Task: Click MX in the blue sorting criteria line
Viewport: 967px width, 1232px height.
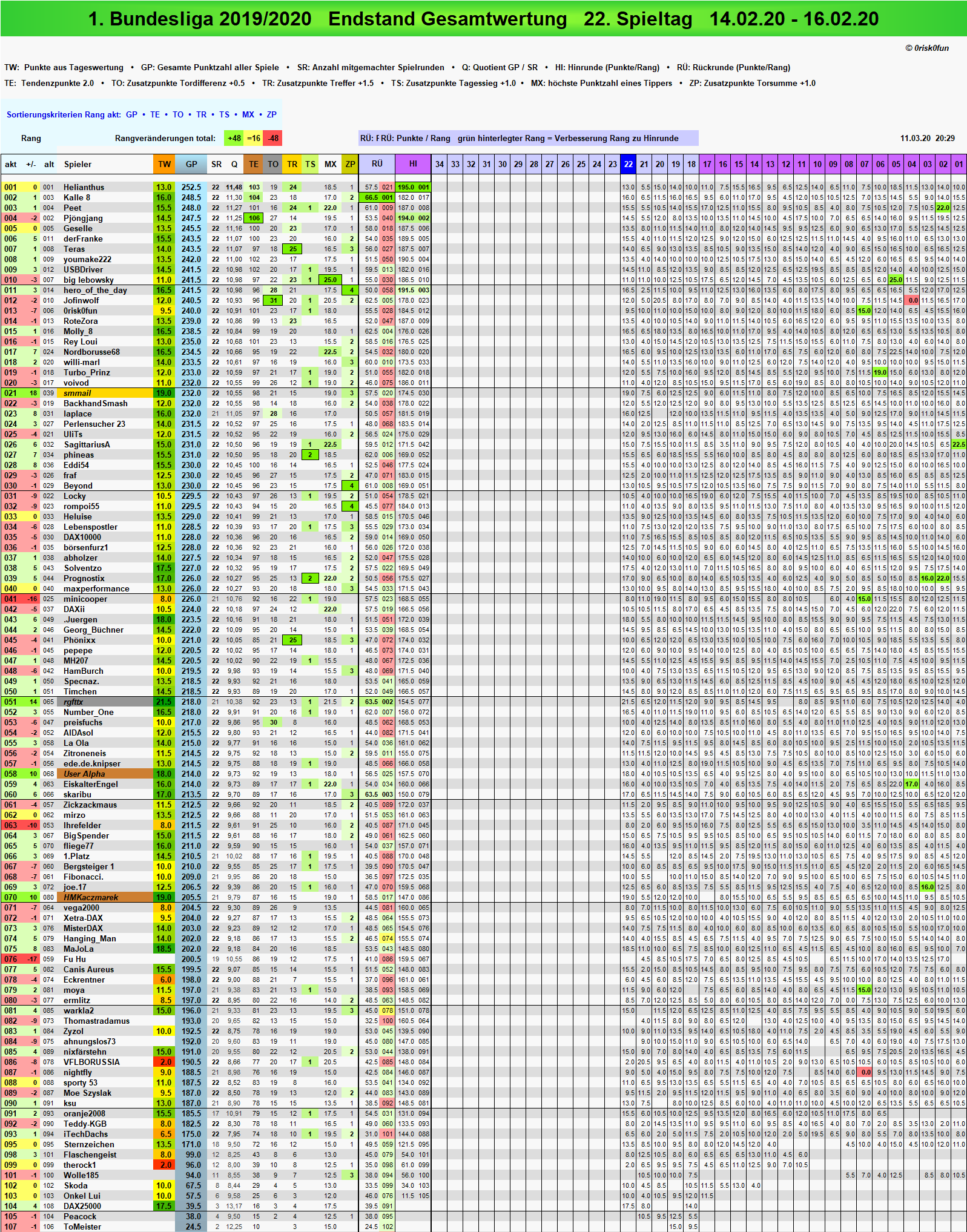Action: pos(248,114)
